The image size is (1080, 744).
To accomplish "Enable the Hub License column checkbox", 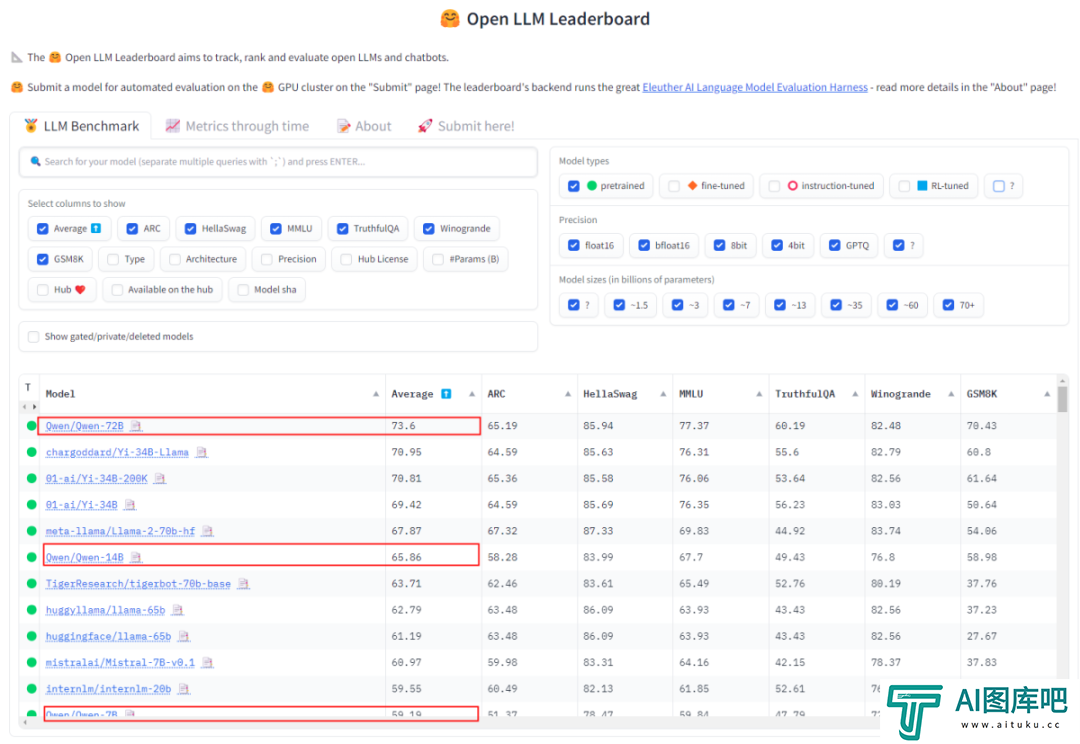I will coord(346,259).
